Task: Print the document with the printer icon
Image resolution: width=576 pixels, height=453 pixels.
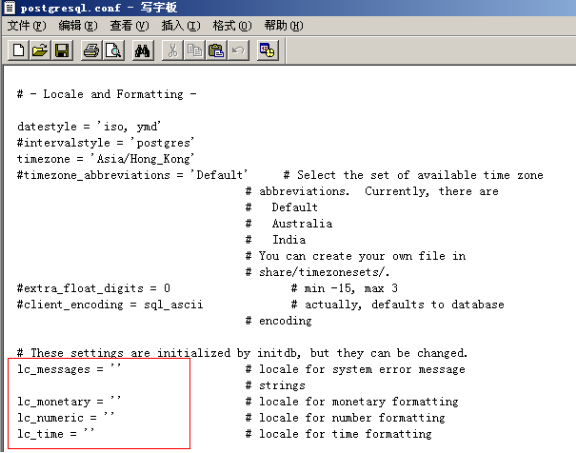Action: [91, 50]
